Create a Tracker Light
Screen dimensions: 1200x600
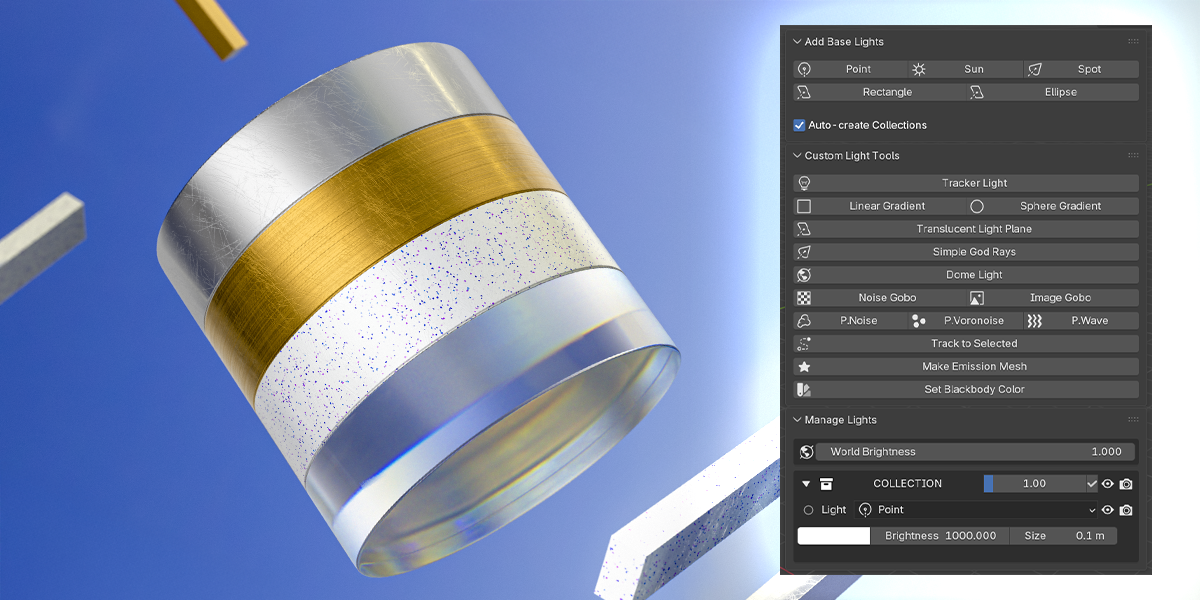pyautogui.click(x=966, y=183)
